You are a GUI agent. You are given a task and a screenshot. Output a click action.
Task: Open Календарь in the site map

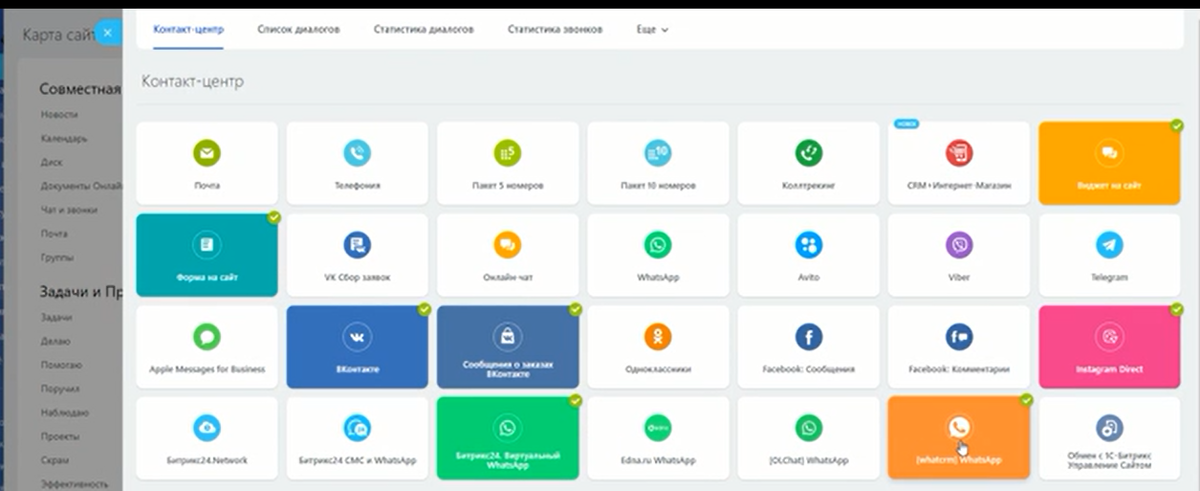[64, 139]
